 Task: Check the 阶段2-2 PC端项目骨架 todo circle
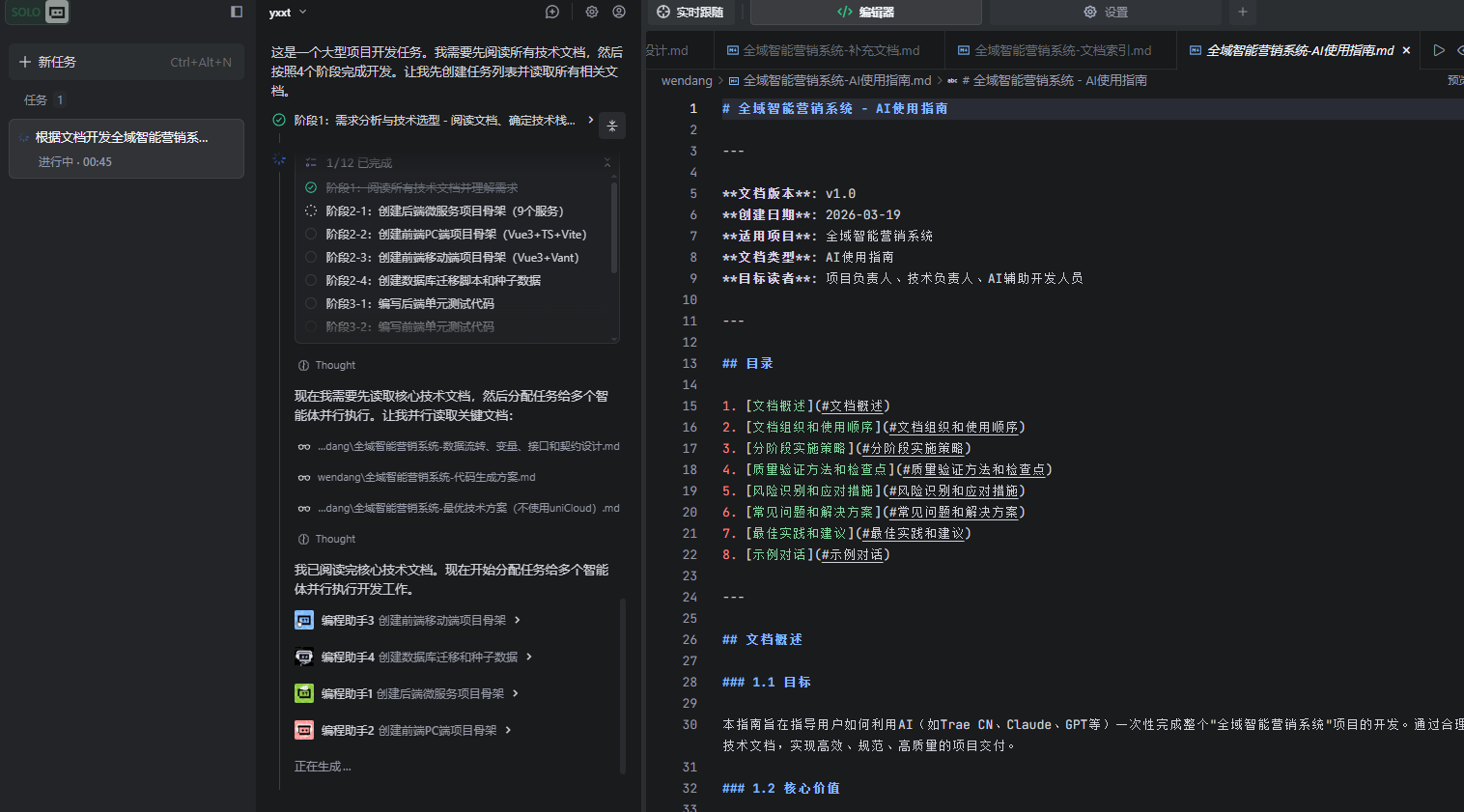pos(311,234)
